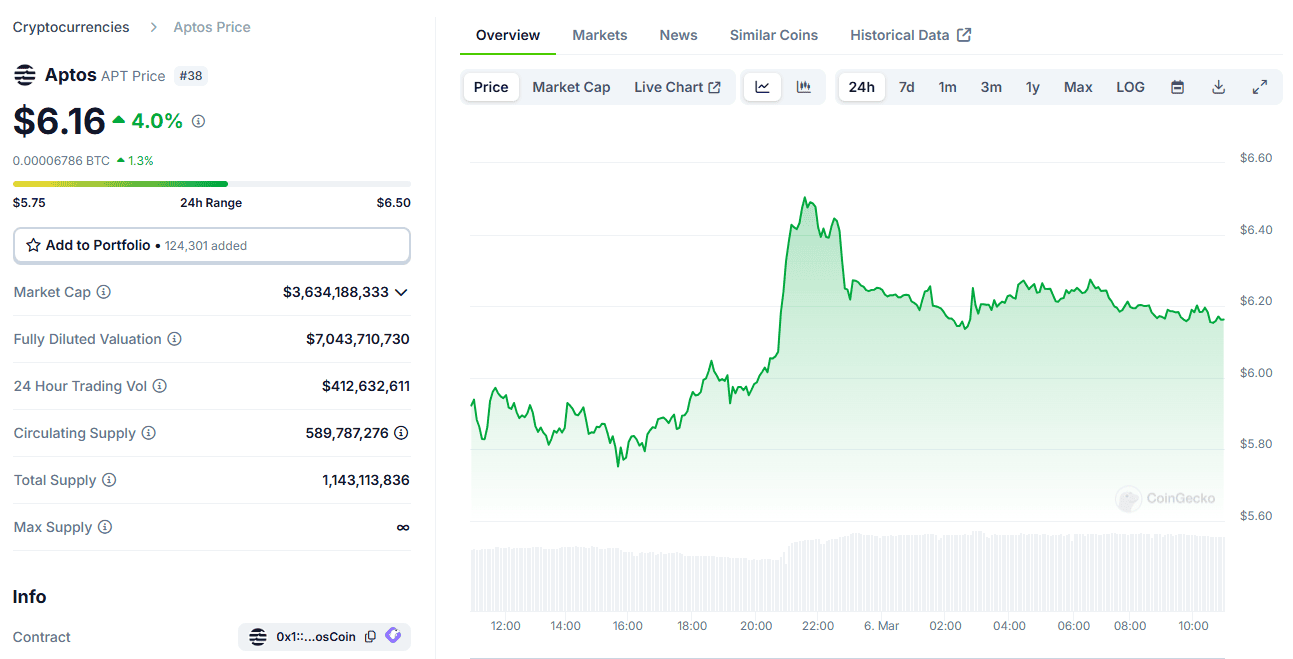Go to Cryptocurrencies breadcrumb link
The height and width of the screenshot is (659, 1293).
click(x=71, y=27)
